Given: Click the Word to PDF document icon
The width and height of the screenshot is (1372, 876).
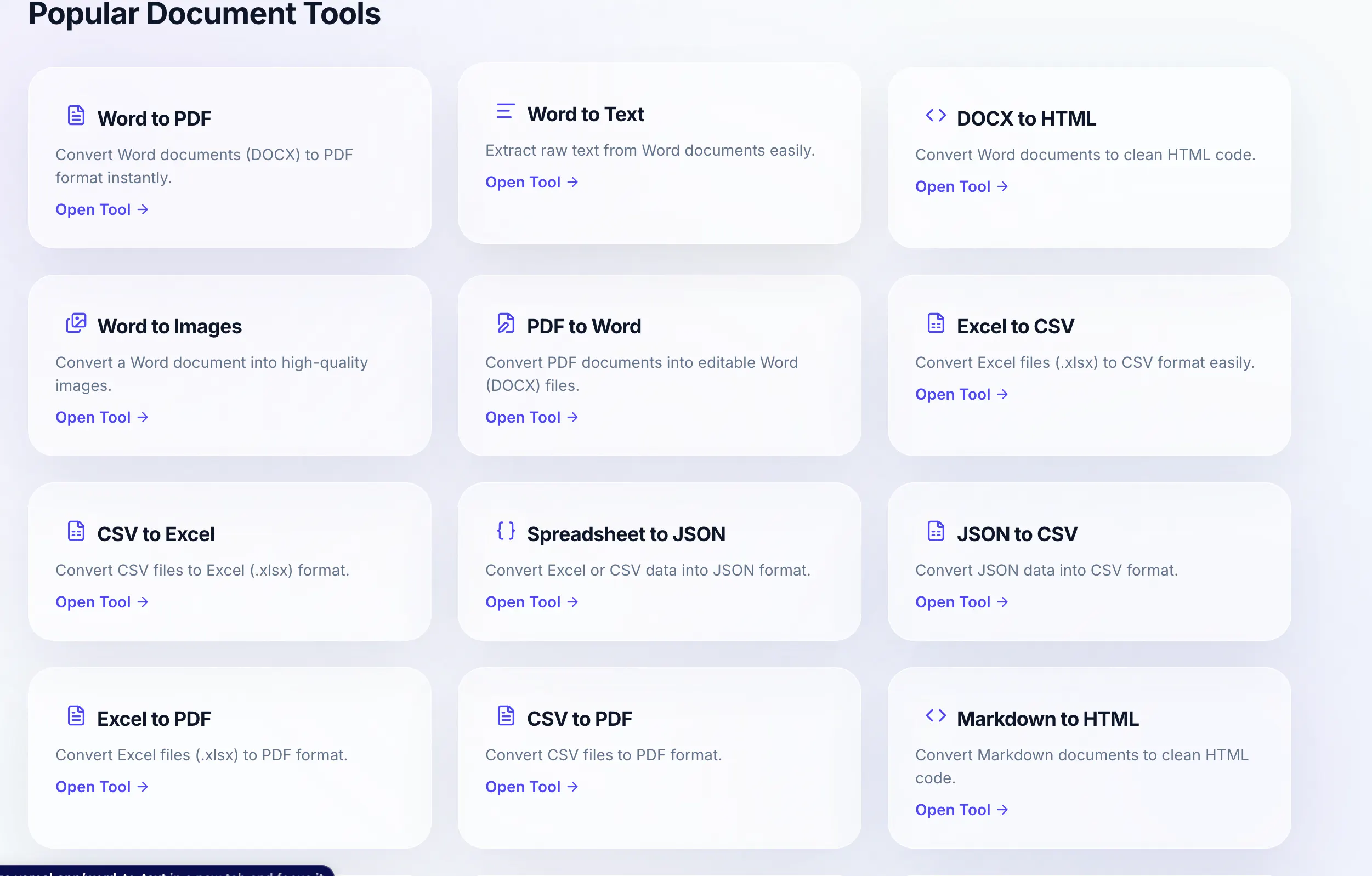Looking at the screenshot, I should 76,115.
